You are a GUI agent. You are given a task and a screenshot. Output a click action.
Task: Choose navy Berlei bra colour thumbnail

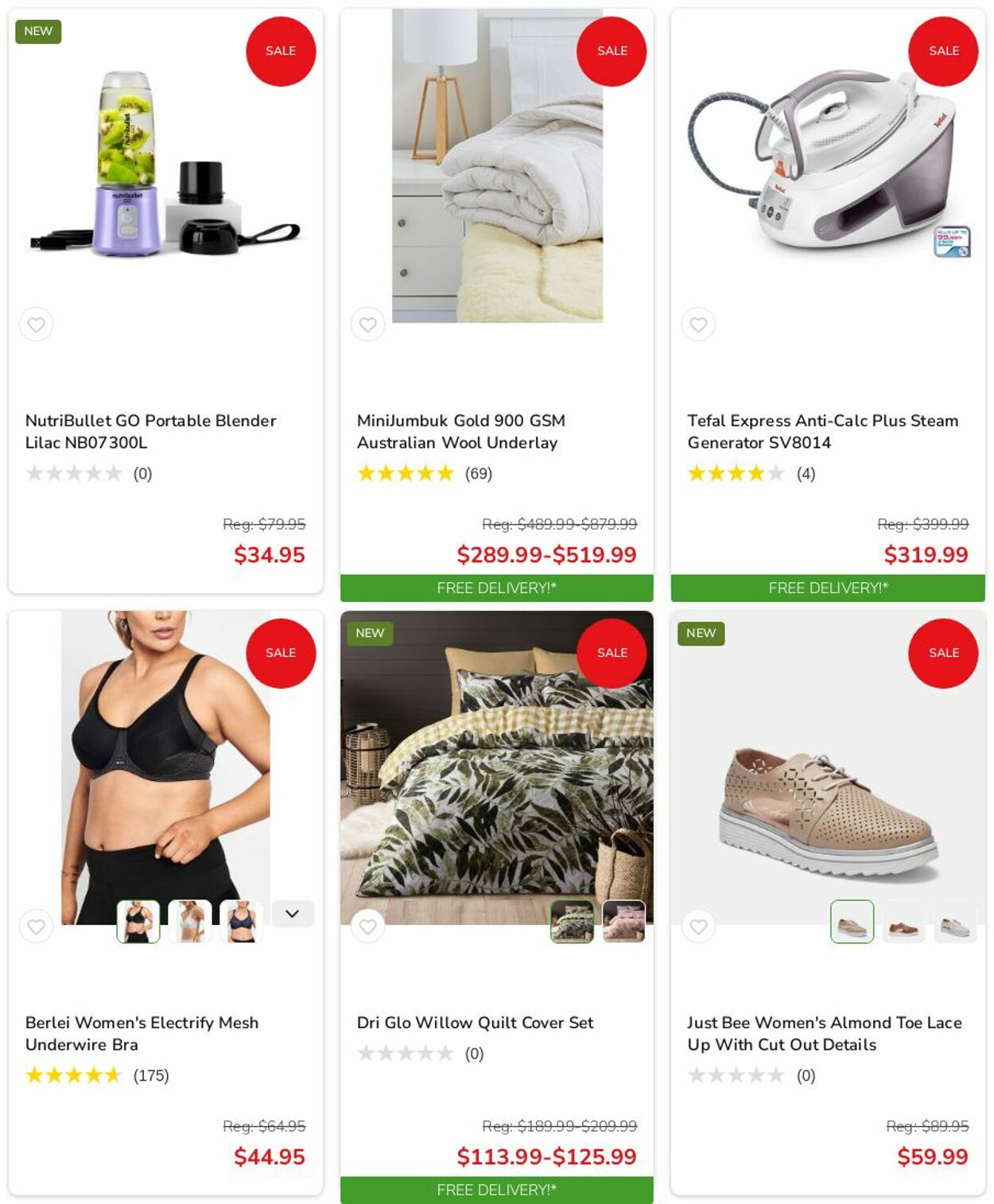pyautogui.click(x=241, y=922)
